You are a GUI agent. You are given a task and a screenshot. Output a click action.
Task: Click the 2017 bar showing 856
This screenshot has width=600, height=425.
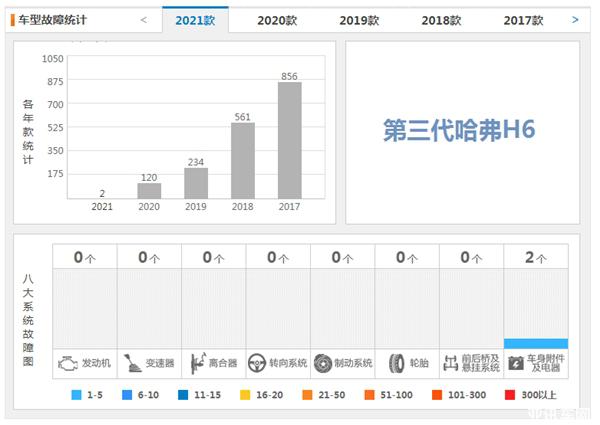click(x=289, y=140)
